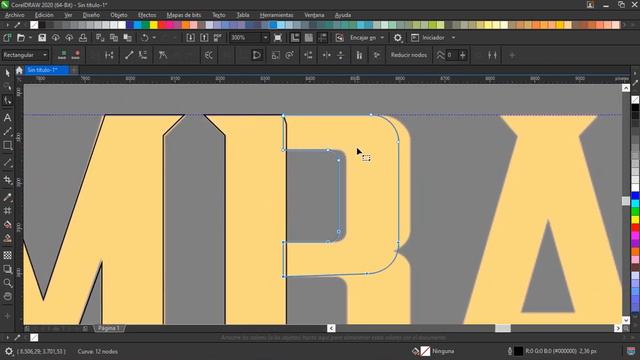
Task: Select the Eyedropper tool in toolbox
Action: (7, 198)
